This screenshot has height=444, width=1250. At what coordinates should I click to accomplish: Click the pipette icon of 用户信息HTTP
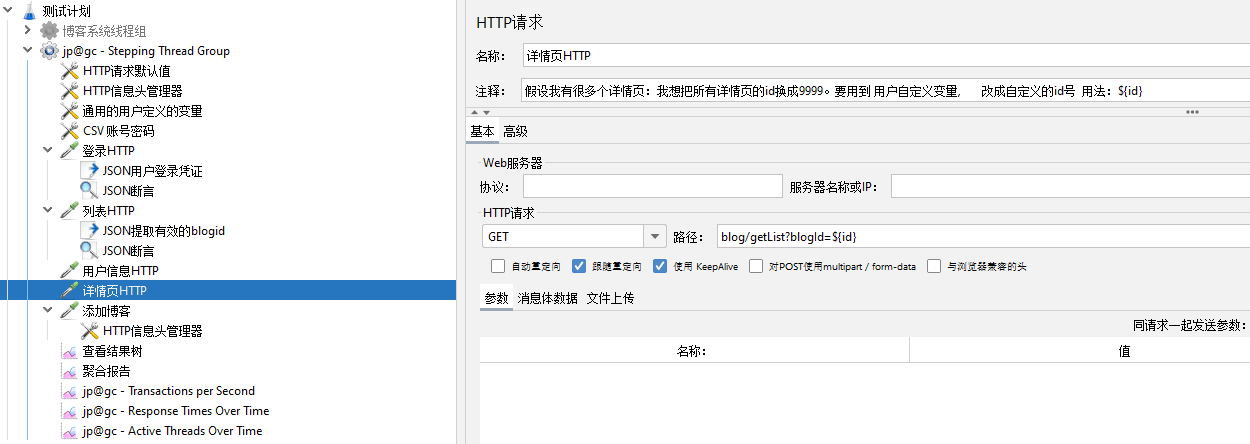point(69,271)
